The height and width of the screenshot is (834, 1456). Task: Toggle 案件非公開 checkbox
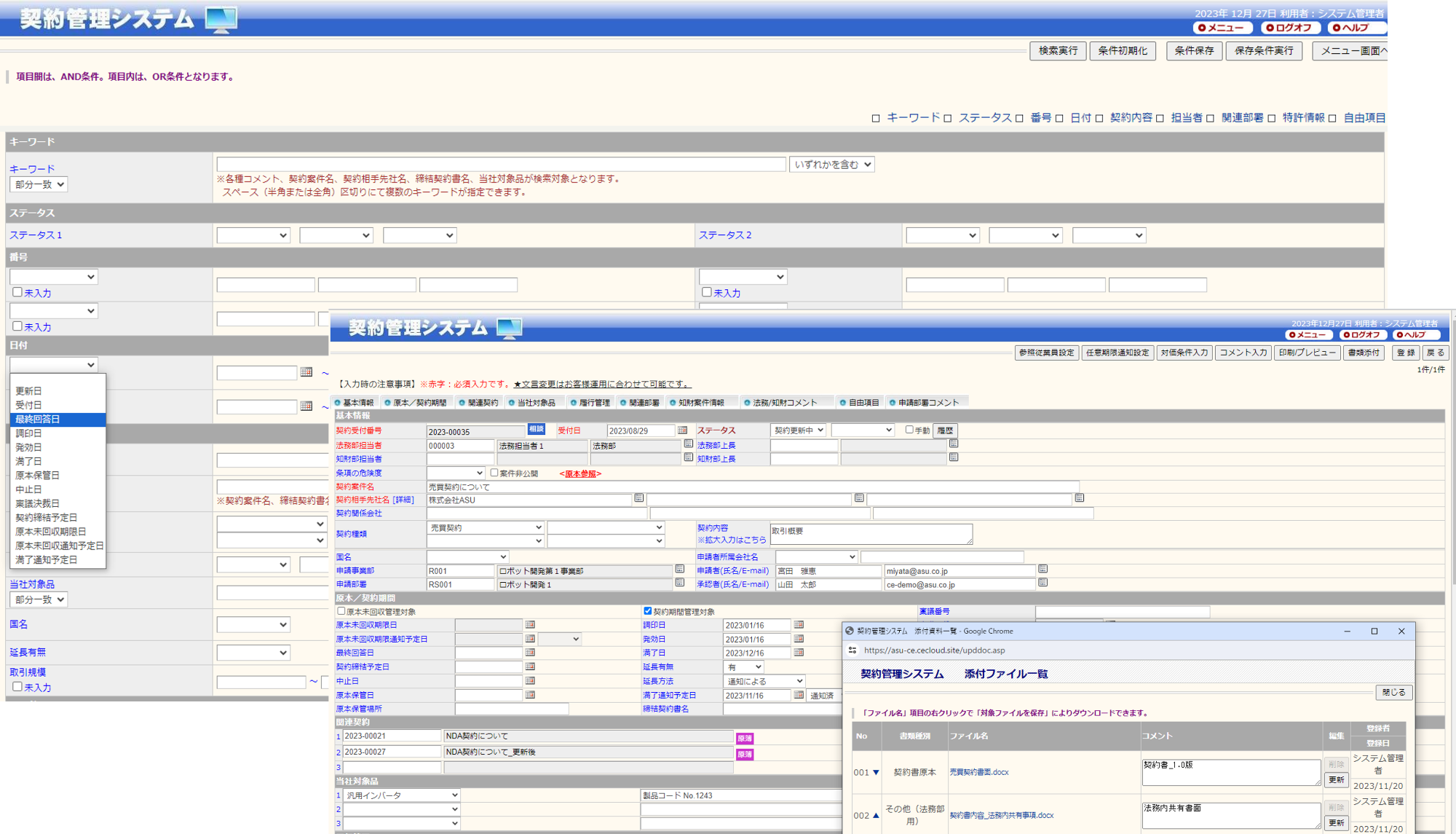click(x=494, y=473)
